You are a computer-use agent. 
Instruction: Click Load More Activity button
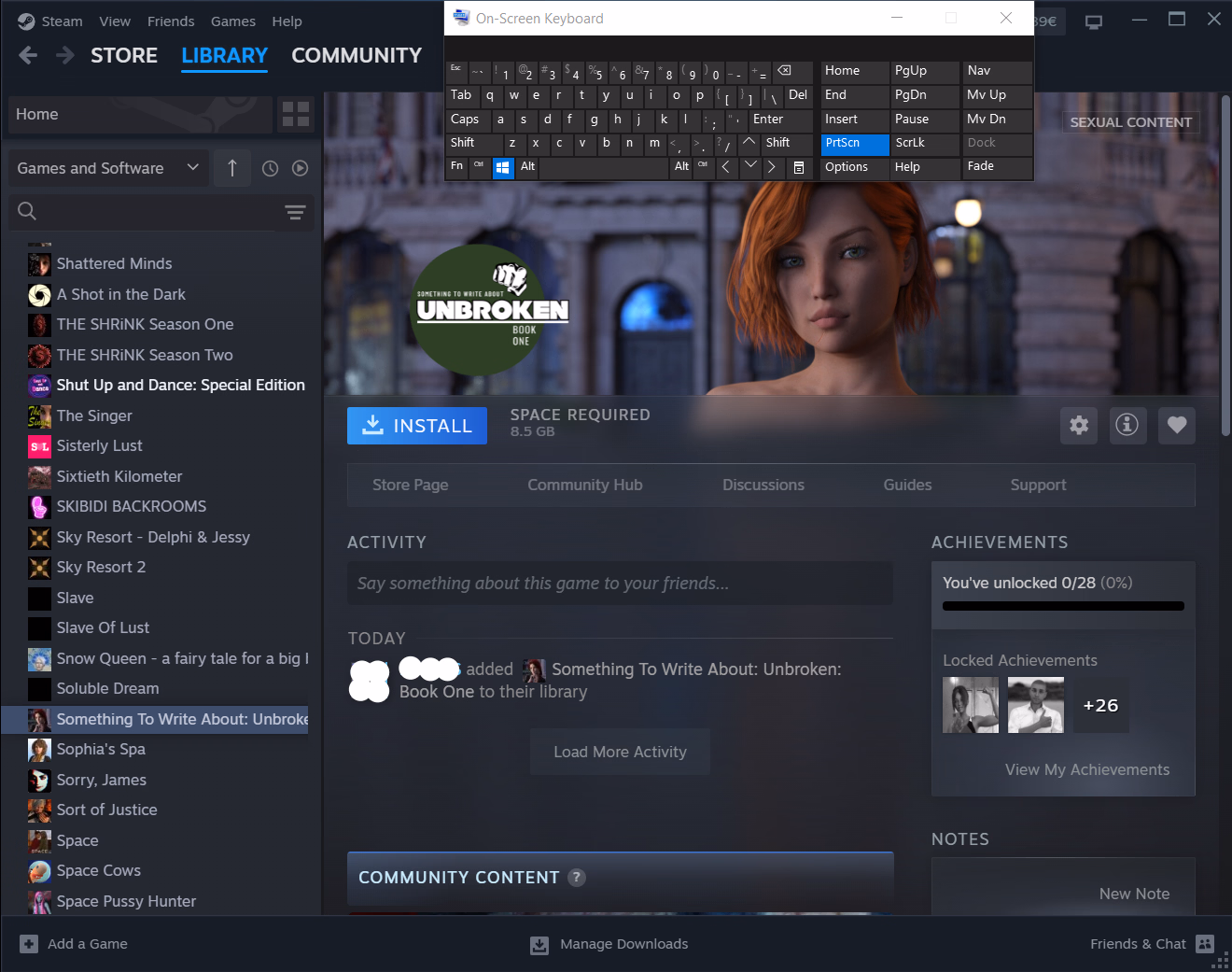click(620, 752)
